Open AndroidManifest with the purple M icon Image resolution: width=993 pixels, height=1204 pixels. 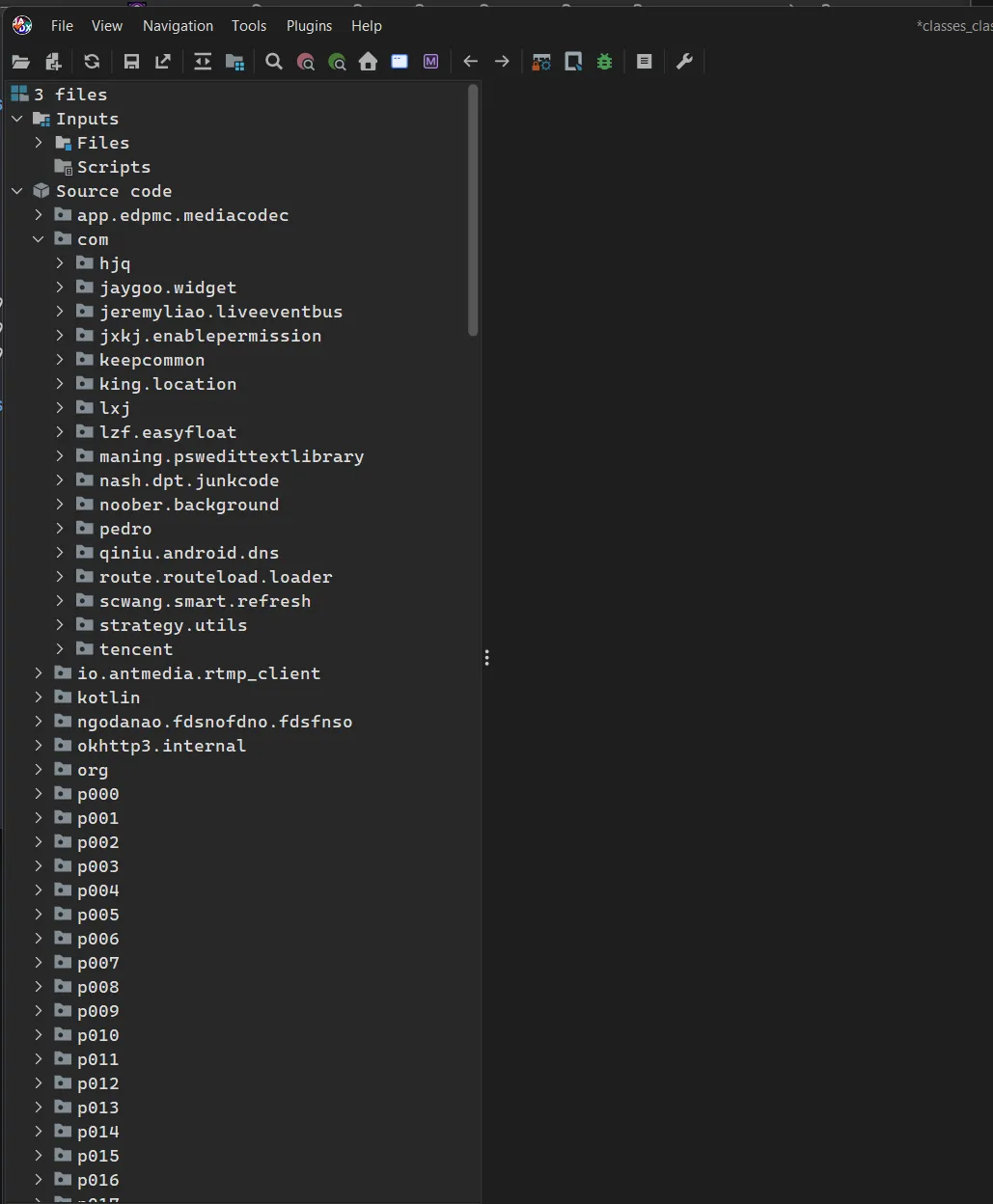[x=430, y=62]
